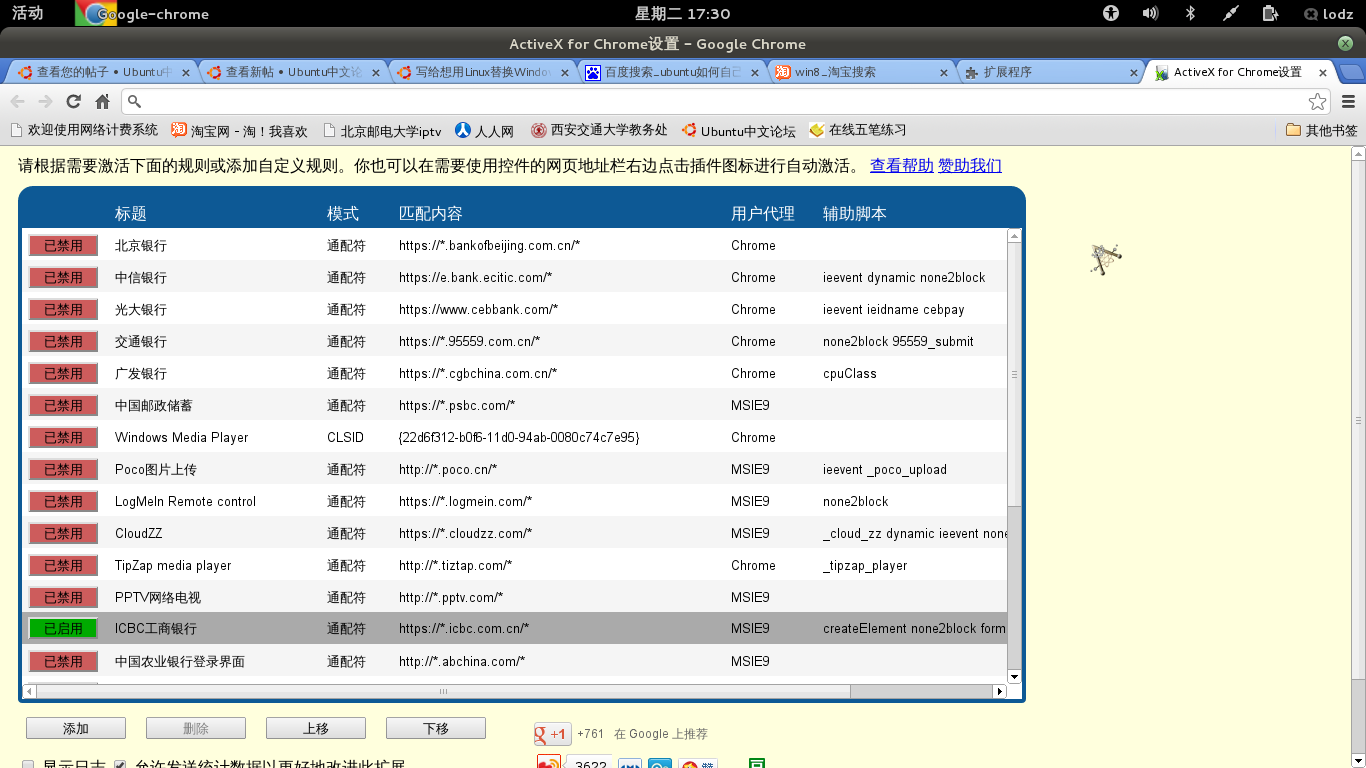Enable the 中信银行 rule
The height and width of the screenshot is (768, 1366).
coord(63,278)
